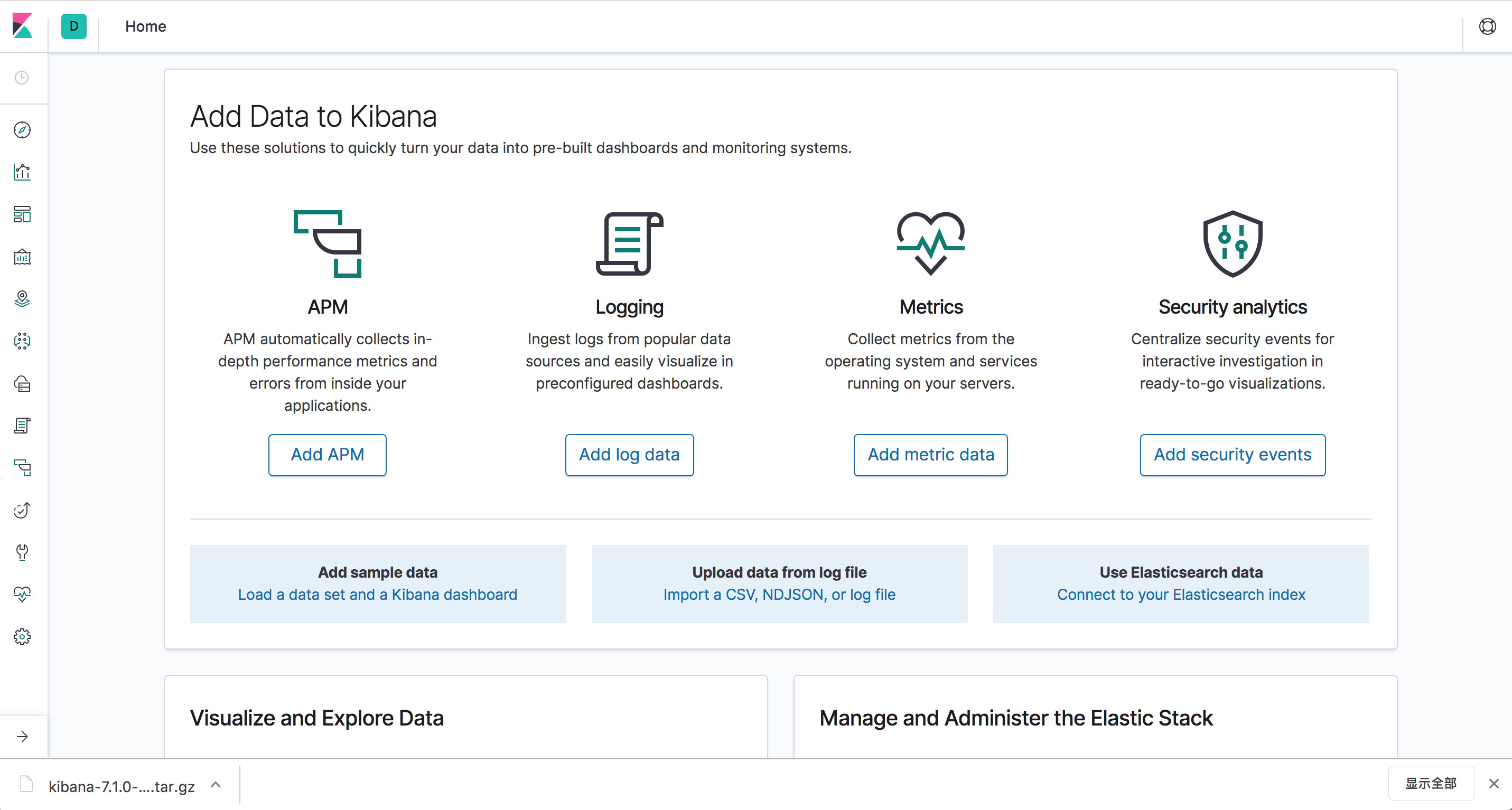The image size is (1512, 810).
Task: Open Canvas from the sidebar
Action: pos(22,257)
